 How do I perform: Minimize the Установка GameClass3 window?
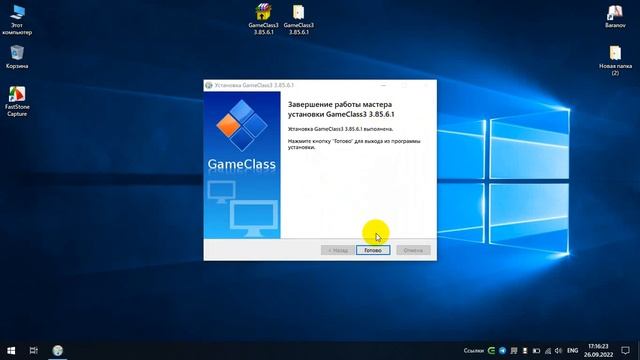(x=384, y=85)
